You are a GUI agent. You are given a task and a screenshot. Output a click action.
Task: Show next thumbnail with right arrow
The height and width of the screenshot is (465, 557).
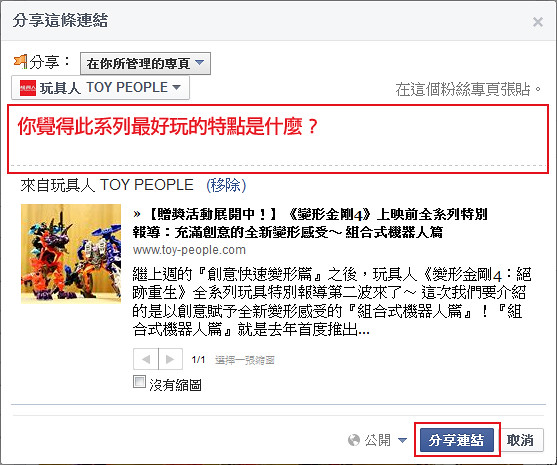click(171, 359)
